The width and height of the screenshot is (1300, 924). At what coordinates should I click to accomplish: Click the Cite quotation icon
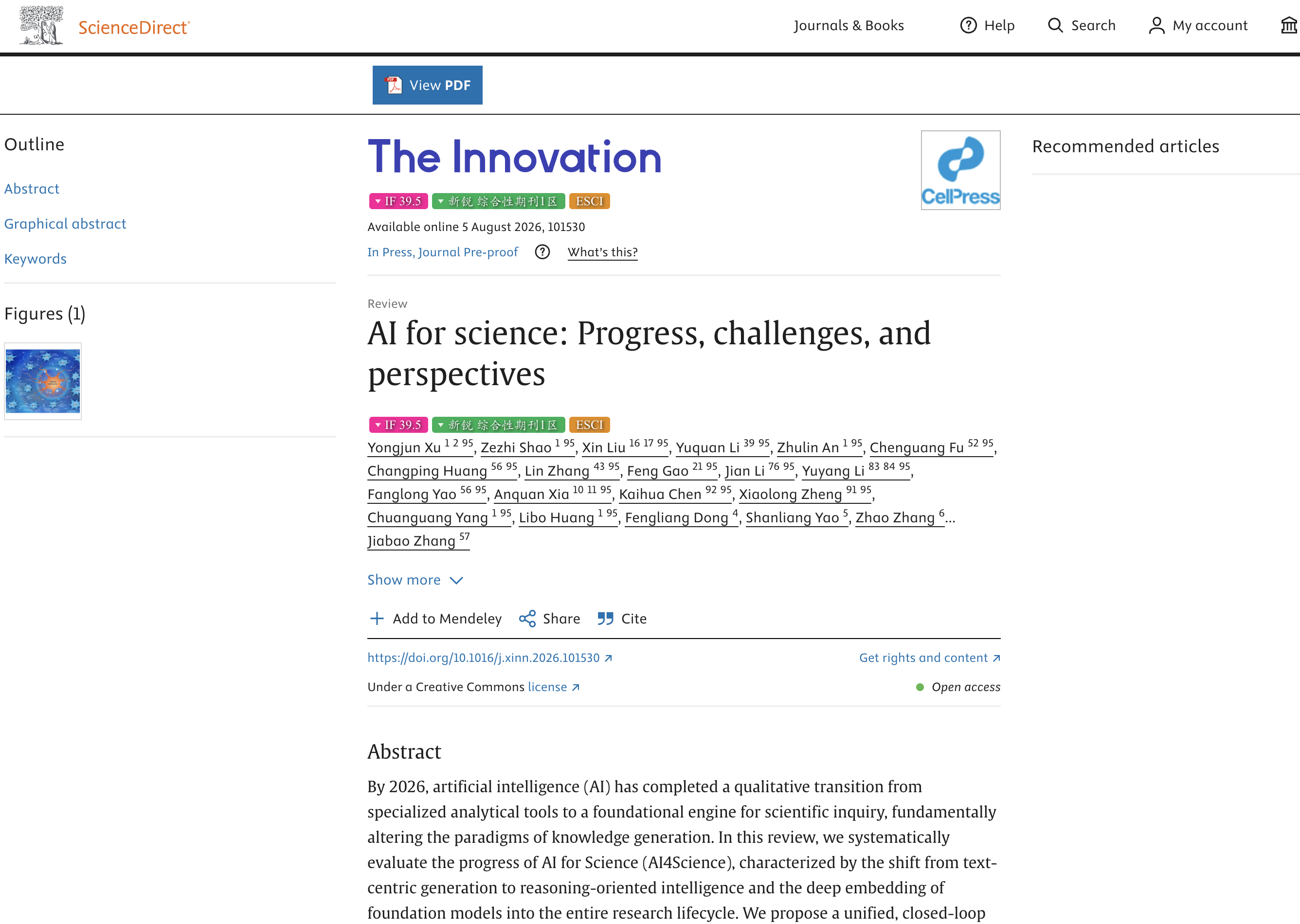[605, 619]
